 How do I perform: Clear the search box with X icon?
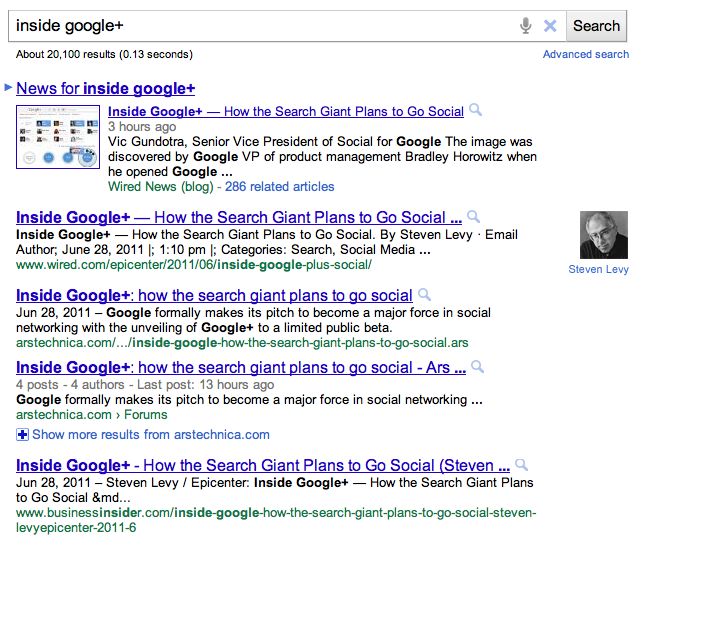coord(550,26)
